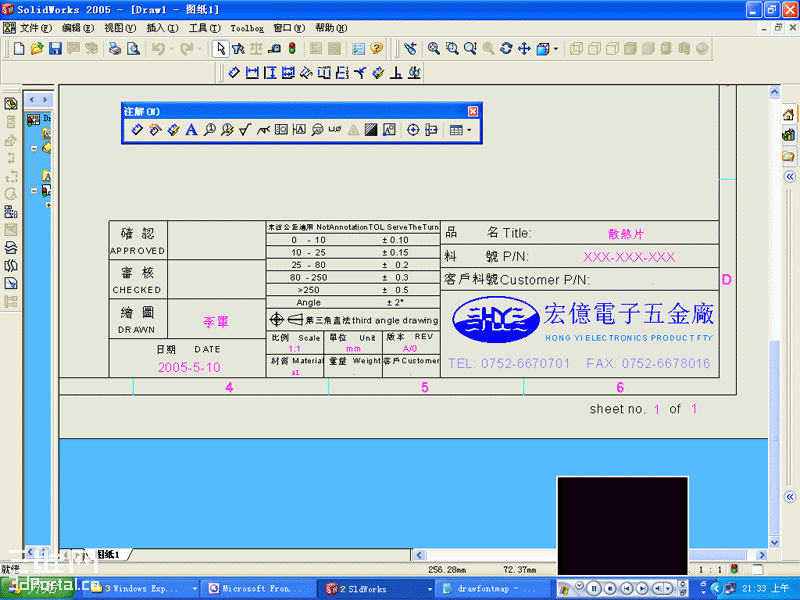Open the 窗口 (Window) menu

click(x=289, y=28)
